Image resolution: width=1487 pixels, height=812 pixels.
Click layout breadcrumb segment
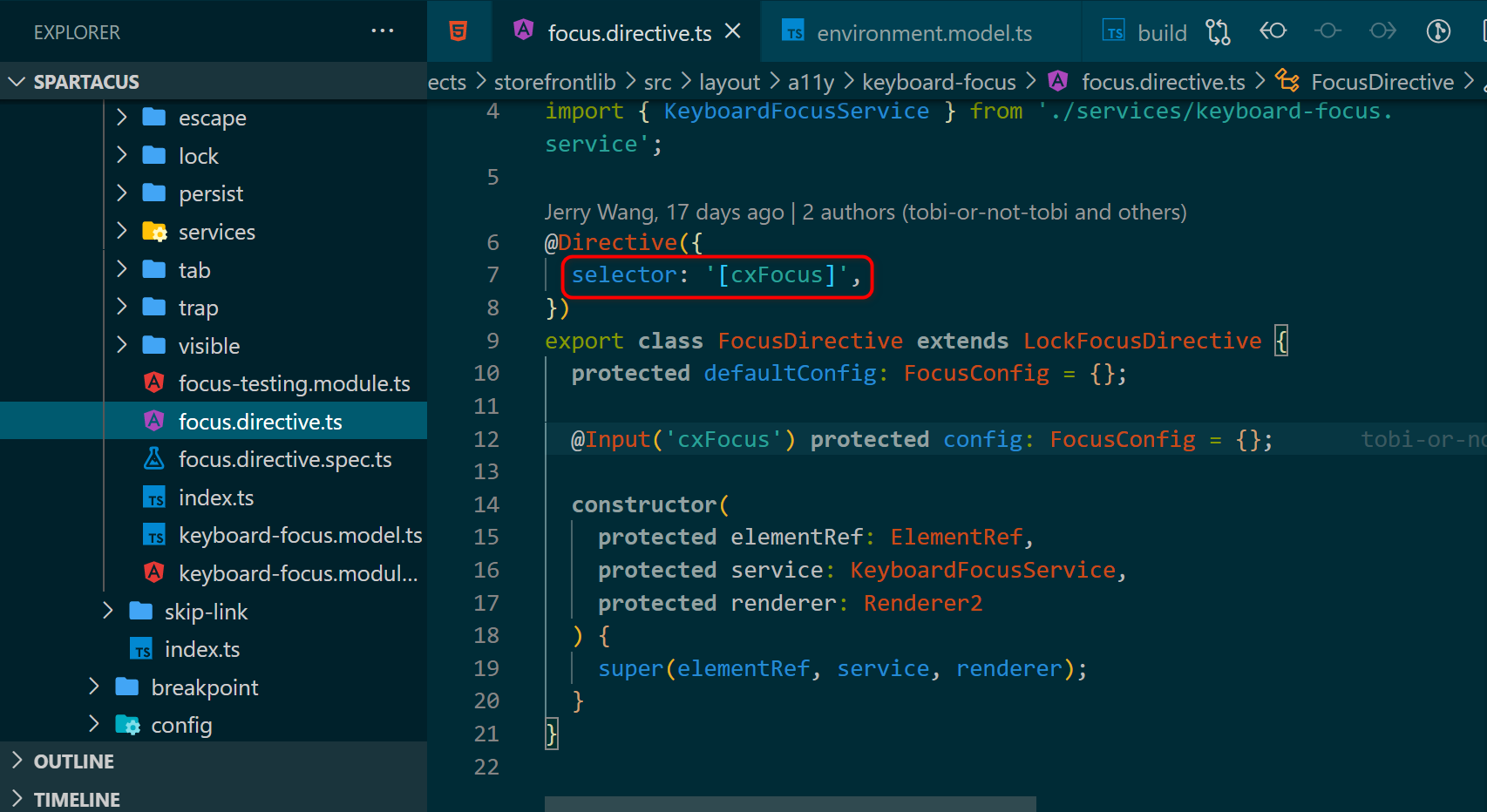point(730,82)
